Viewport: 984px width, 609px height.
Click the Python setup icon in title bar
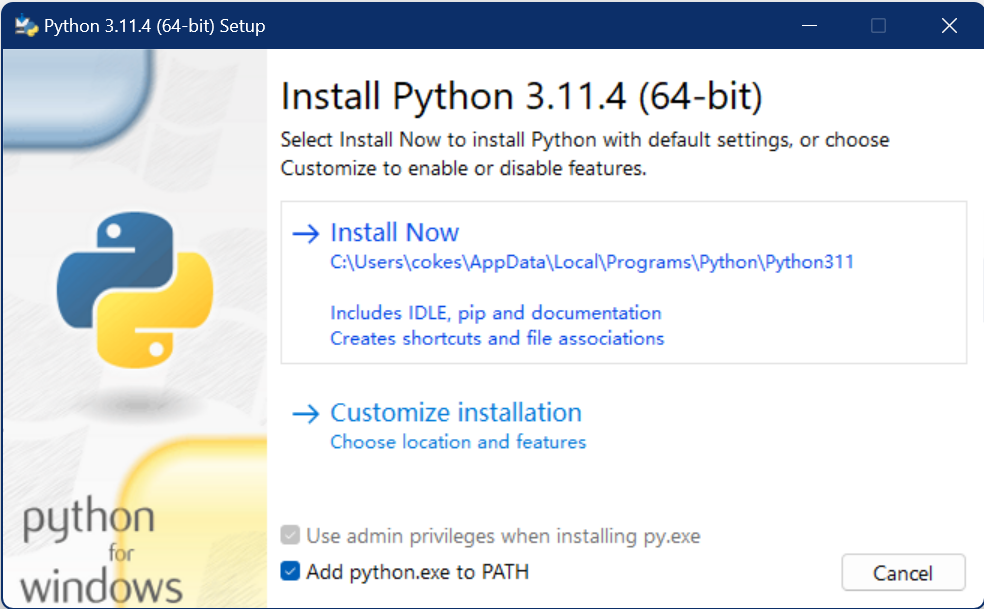pyautogui.click(x=26, y=26)
